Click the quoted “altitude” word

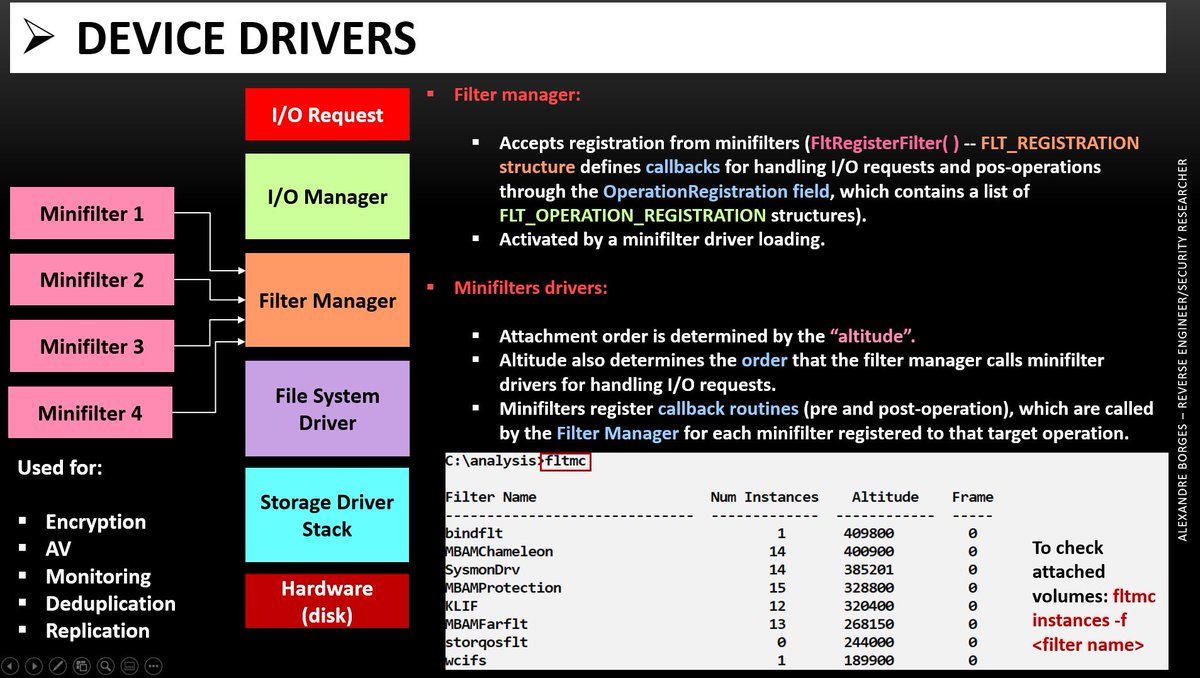(x=873, y=336)
